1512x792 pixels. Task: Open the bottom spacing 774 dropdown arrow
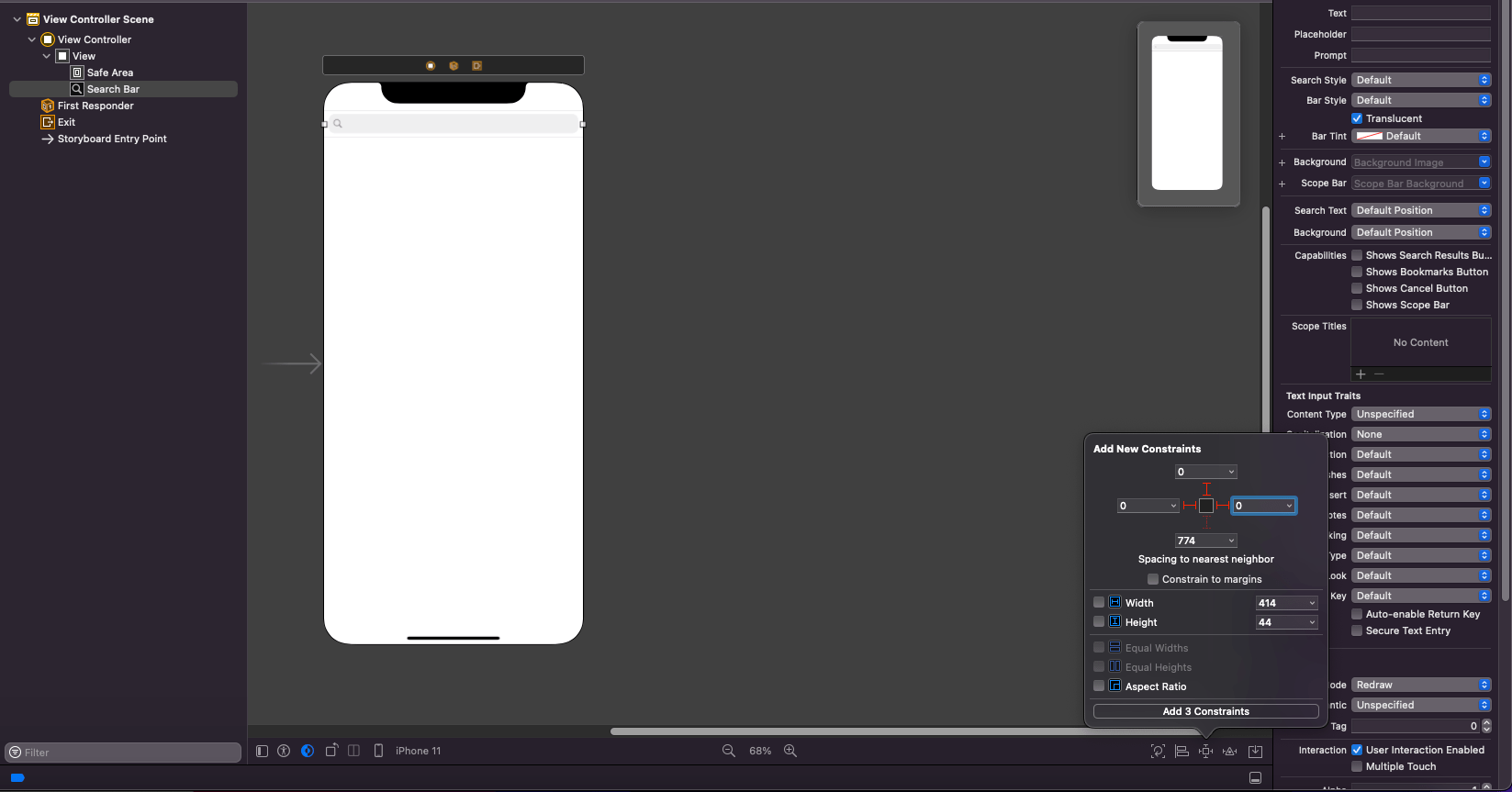(1231, 541)
